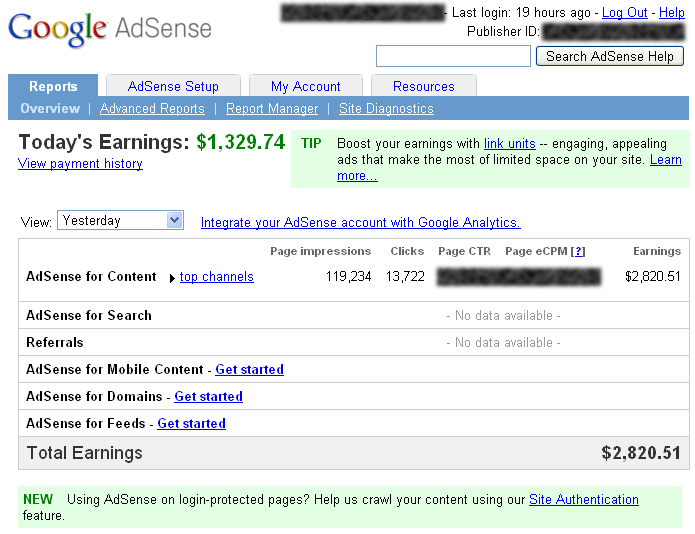Click the TIP label in green box

pos(311,144)
